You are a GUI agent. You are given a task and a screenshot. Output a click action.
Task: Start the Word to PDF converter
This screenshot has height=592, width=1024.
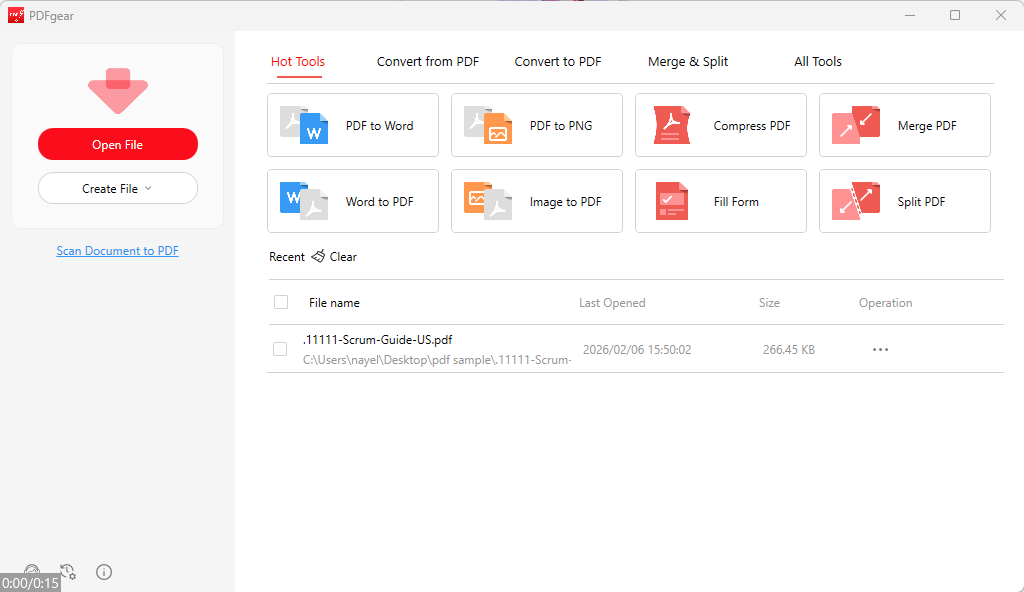pyautogui.click(x=353, y=201)
